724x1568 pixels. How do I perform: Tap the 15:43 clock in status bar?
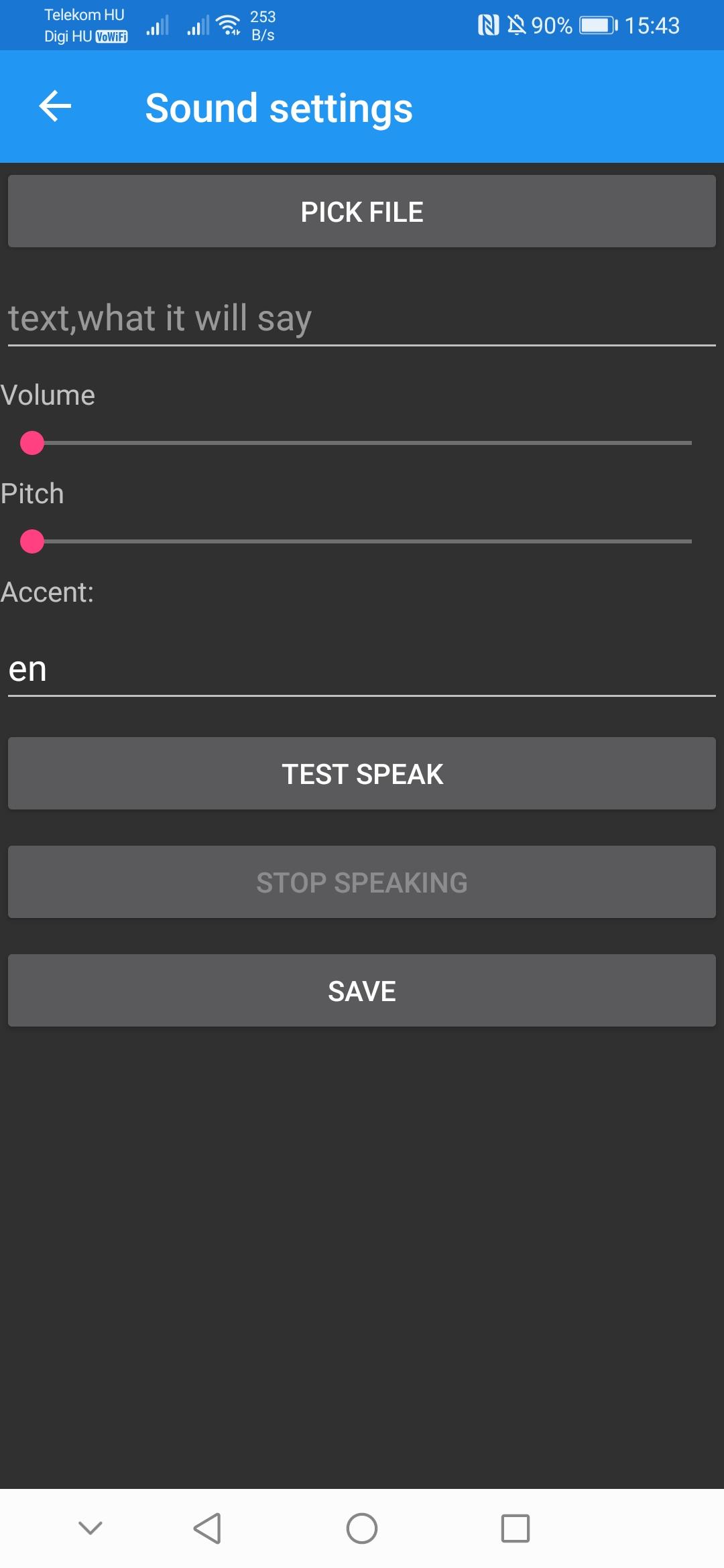point(652,25)
